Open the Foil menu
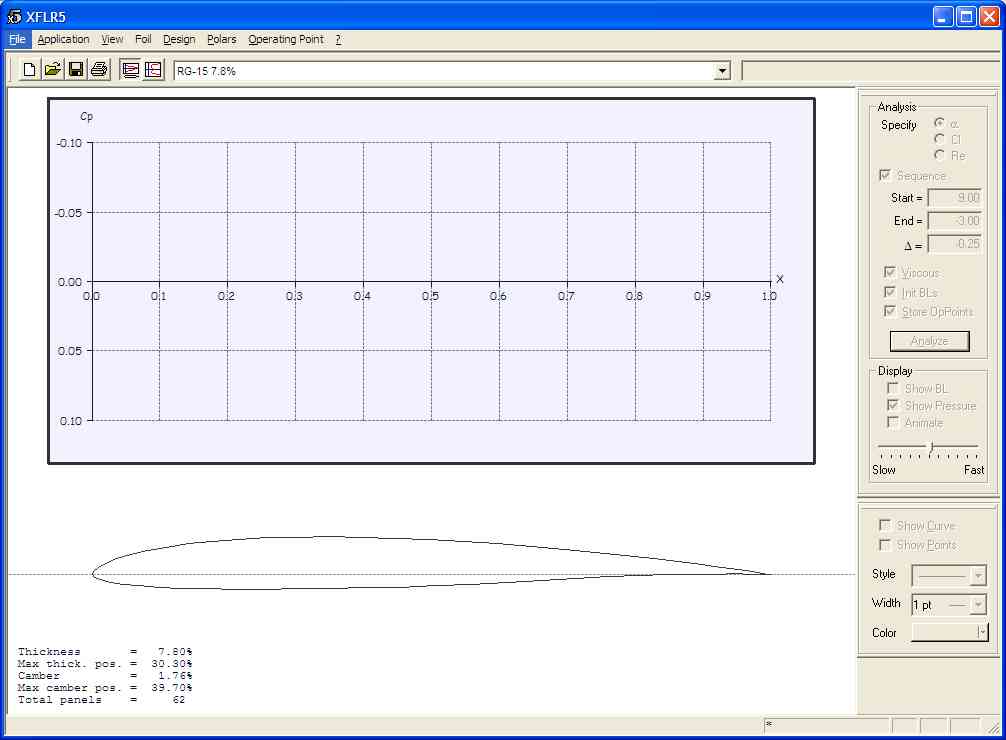Screen dimensions: 1006x740 pyautogui.click(x=143, y=40)
